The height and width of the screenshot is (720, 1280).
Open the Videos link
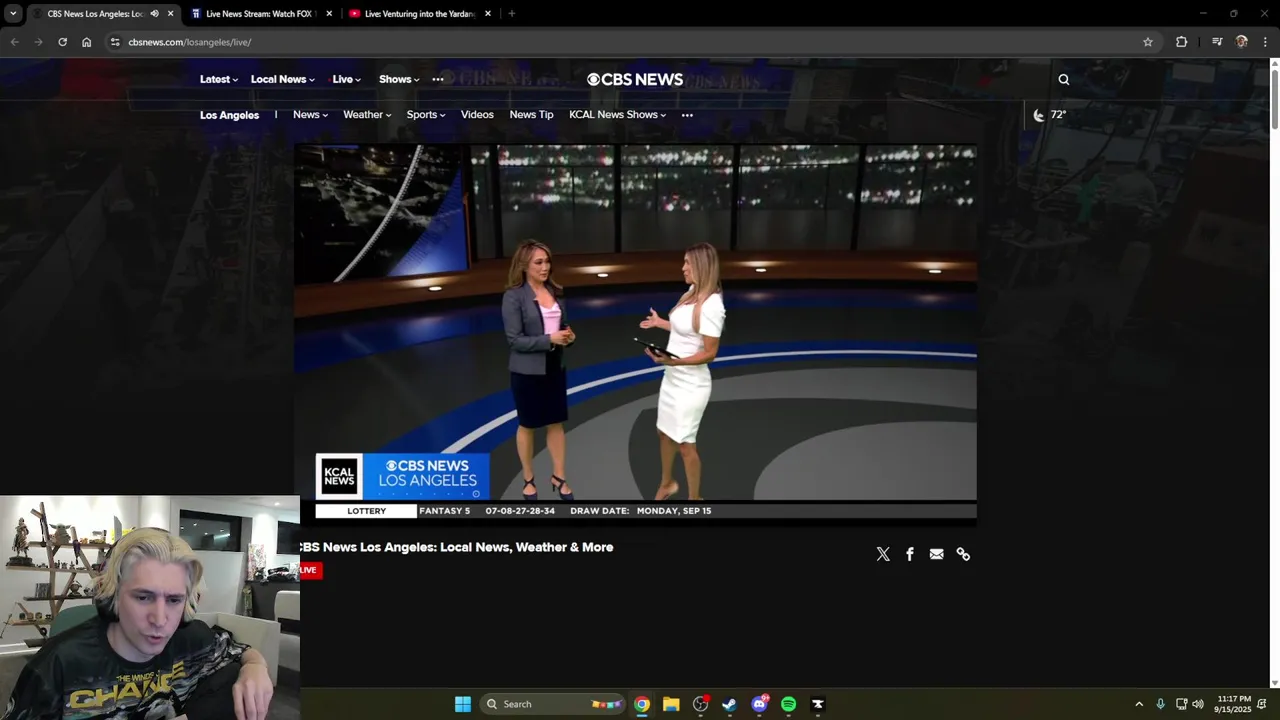coord(477,115)
